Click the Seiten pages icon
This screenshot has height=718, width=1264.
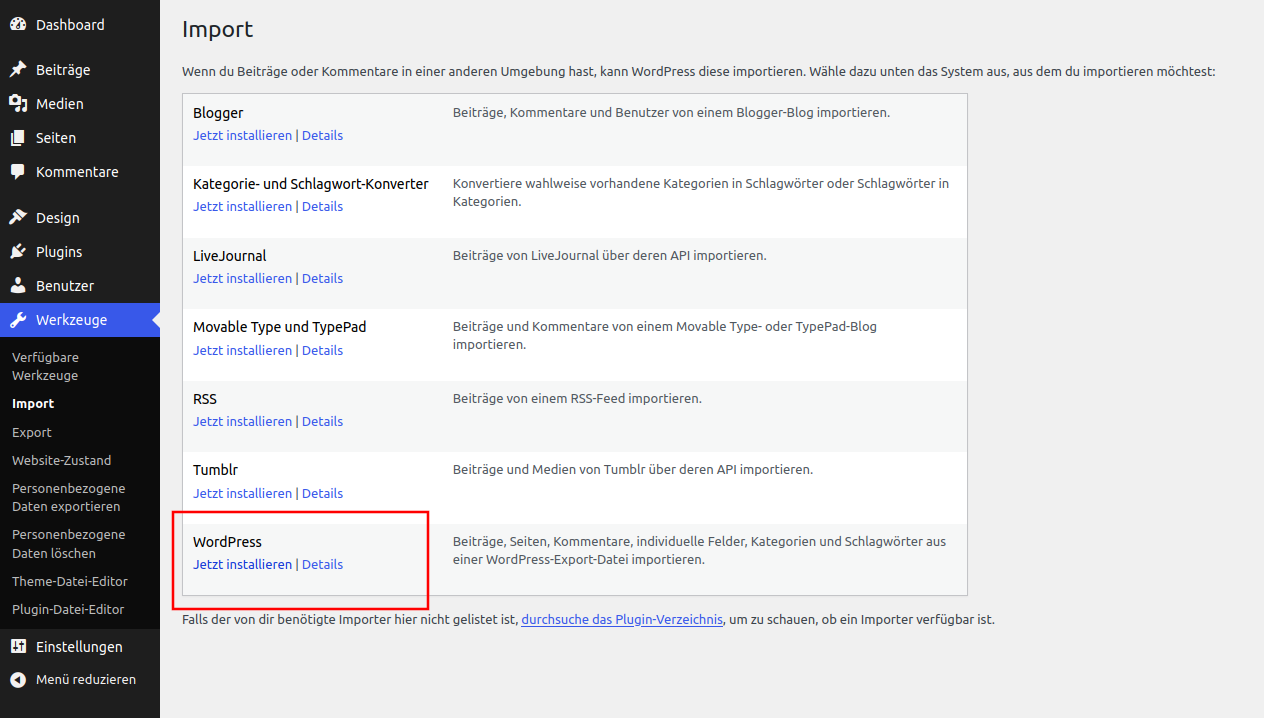18,138
